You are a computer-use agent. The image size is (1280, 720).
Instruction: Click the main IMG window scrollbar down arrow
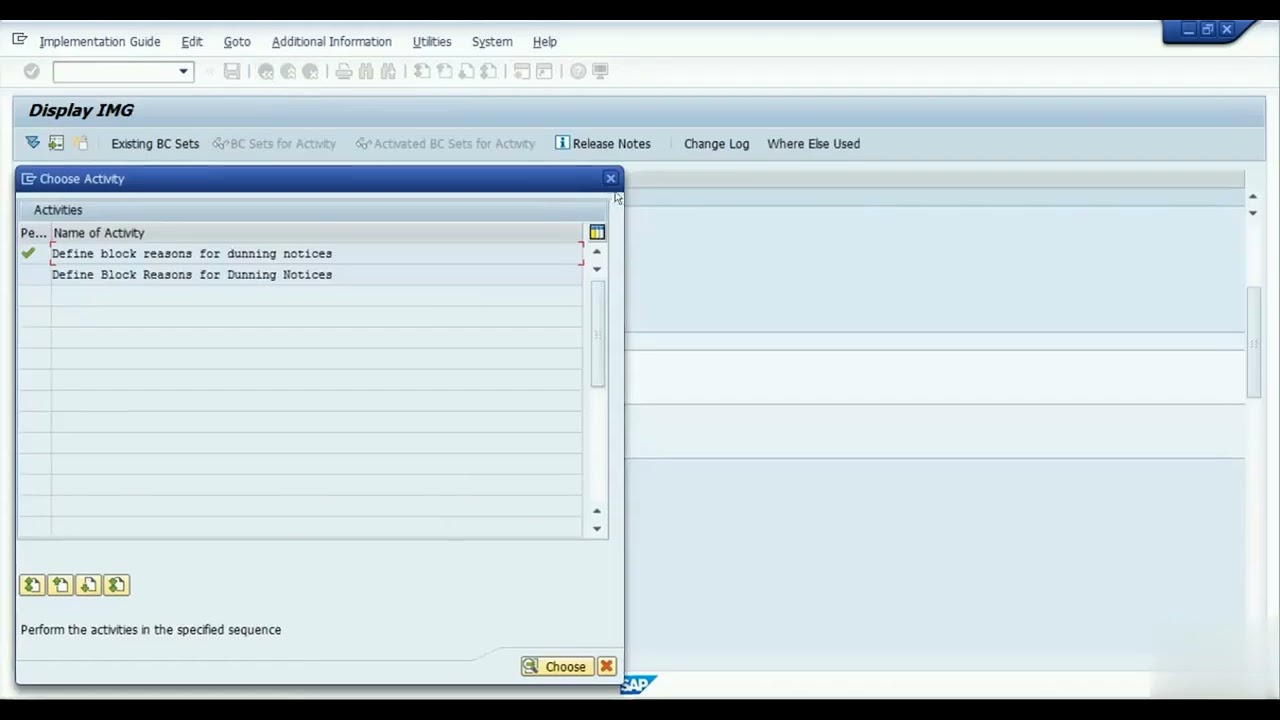(1253, 213)
